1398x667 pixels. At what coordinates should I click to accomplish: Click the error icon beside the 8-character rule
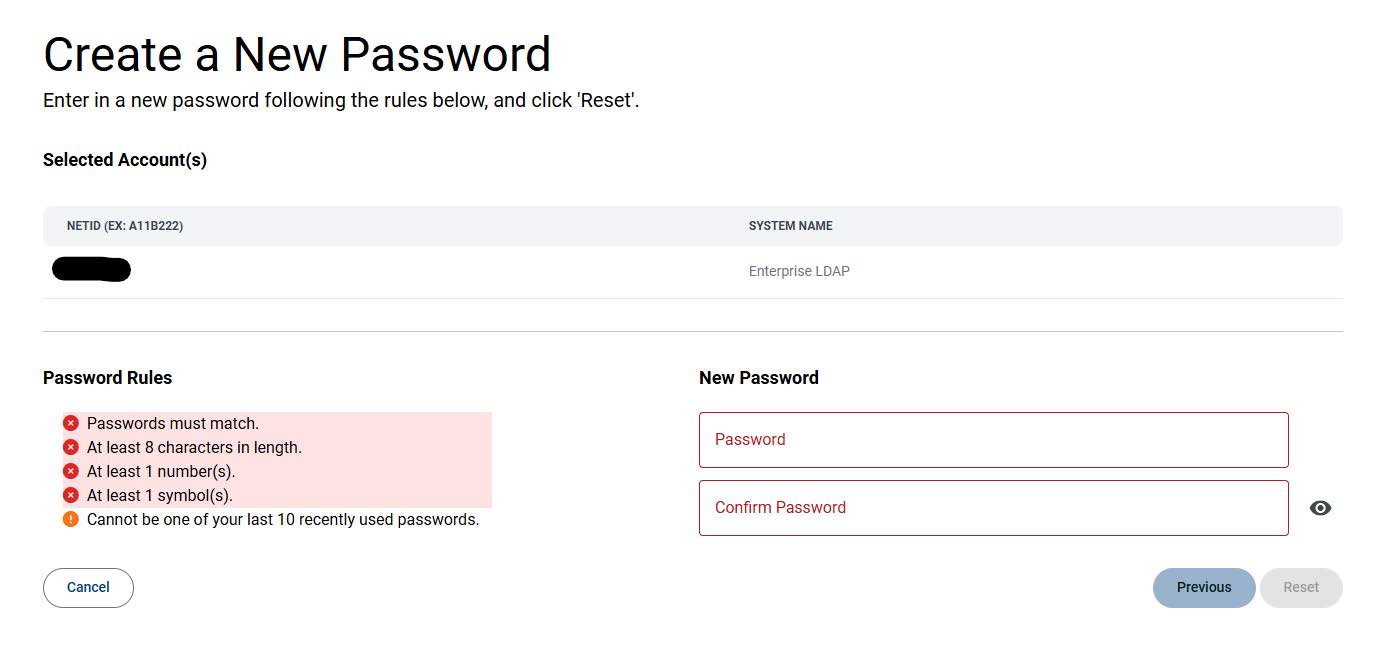(x=70, y=447)
